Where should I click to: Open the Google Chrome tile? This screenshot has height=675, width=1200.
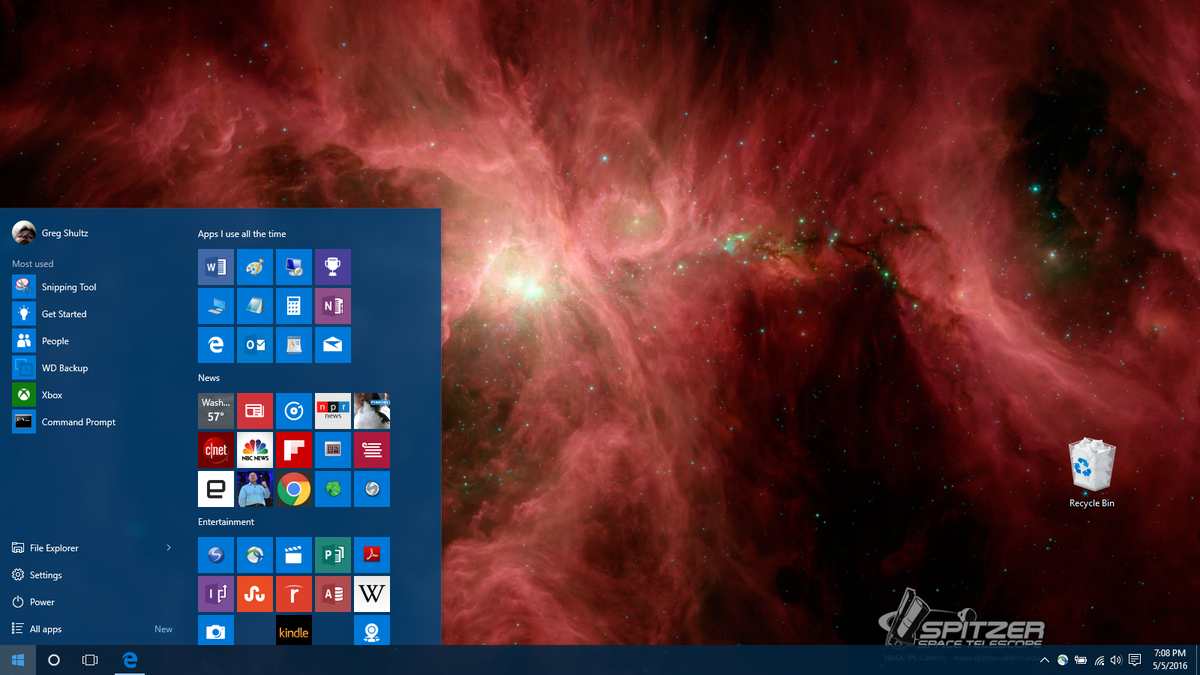point(294,489)
